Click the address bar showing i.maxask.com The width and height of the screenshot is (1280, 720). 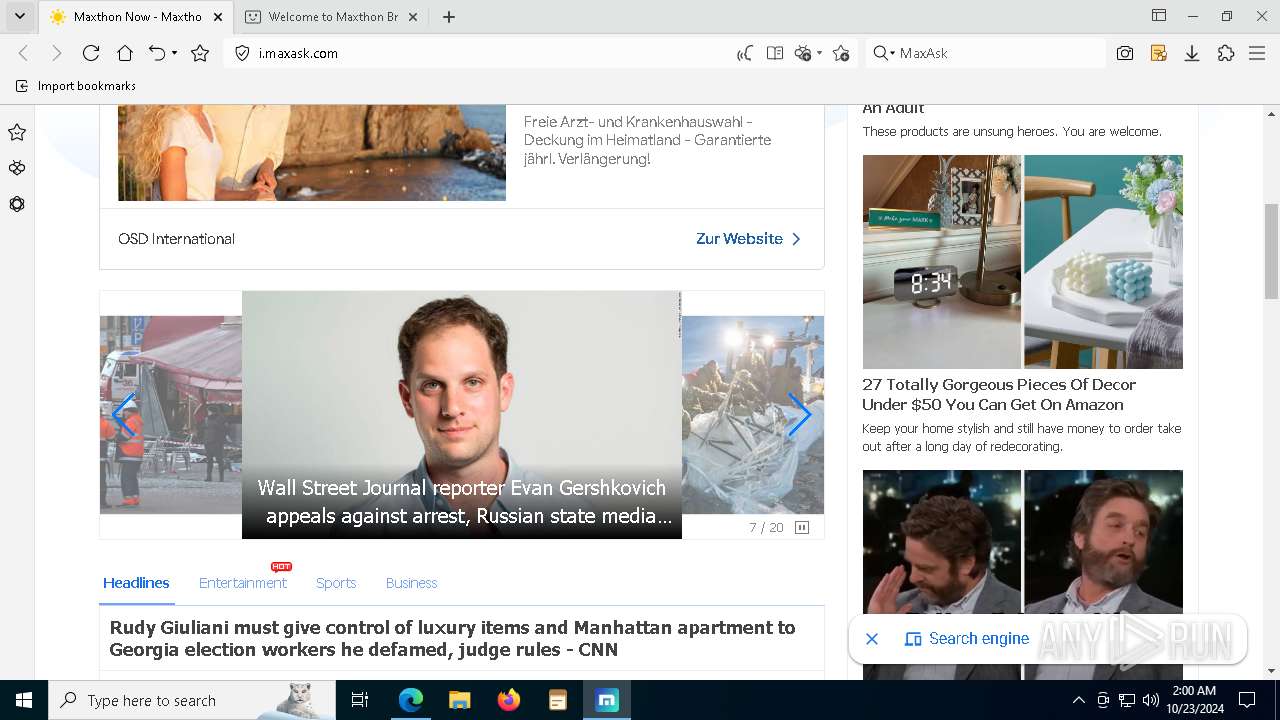(490, 53)
